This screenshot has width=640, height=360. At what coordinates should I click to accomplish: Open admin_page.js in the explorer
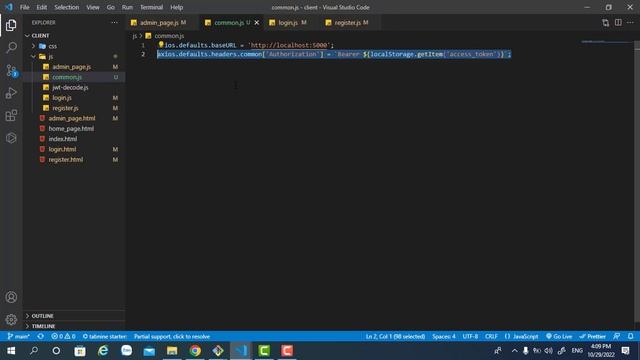(71, 67)
